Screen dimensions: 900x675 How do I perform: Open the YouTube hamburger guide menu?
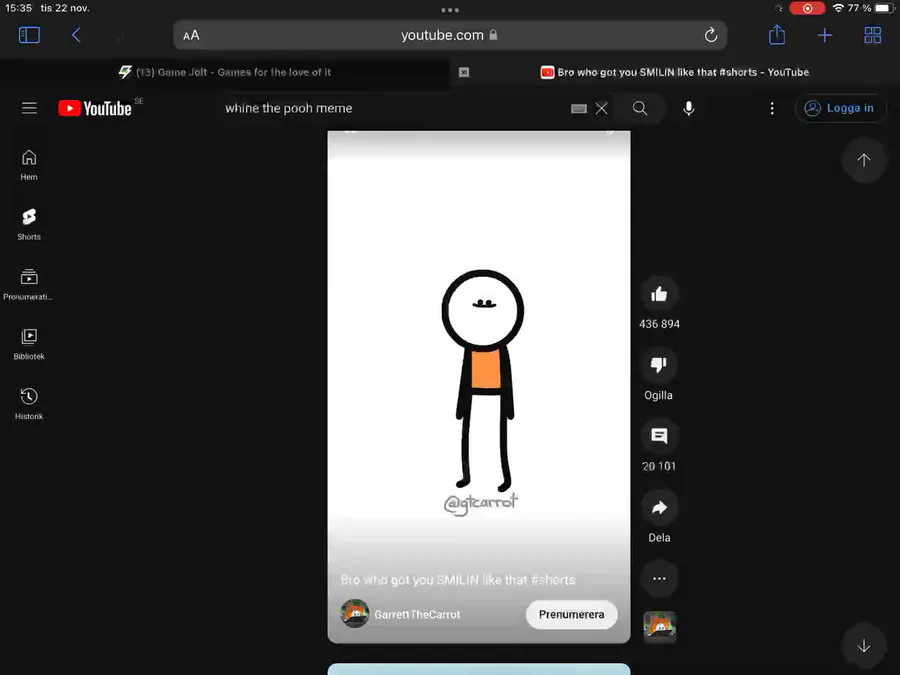(29, 108)
